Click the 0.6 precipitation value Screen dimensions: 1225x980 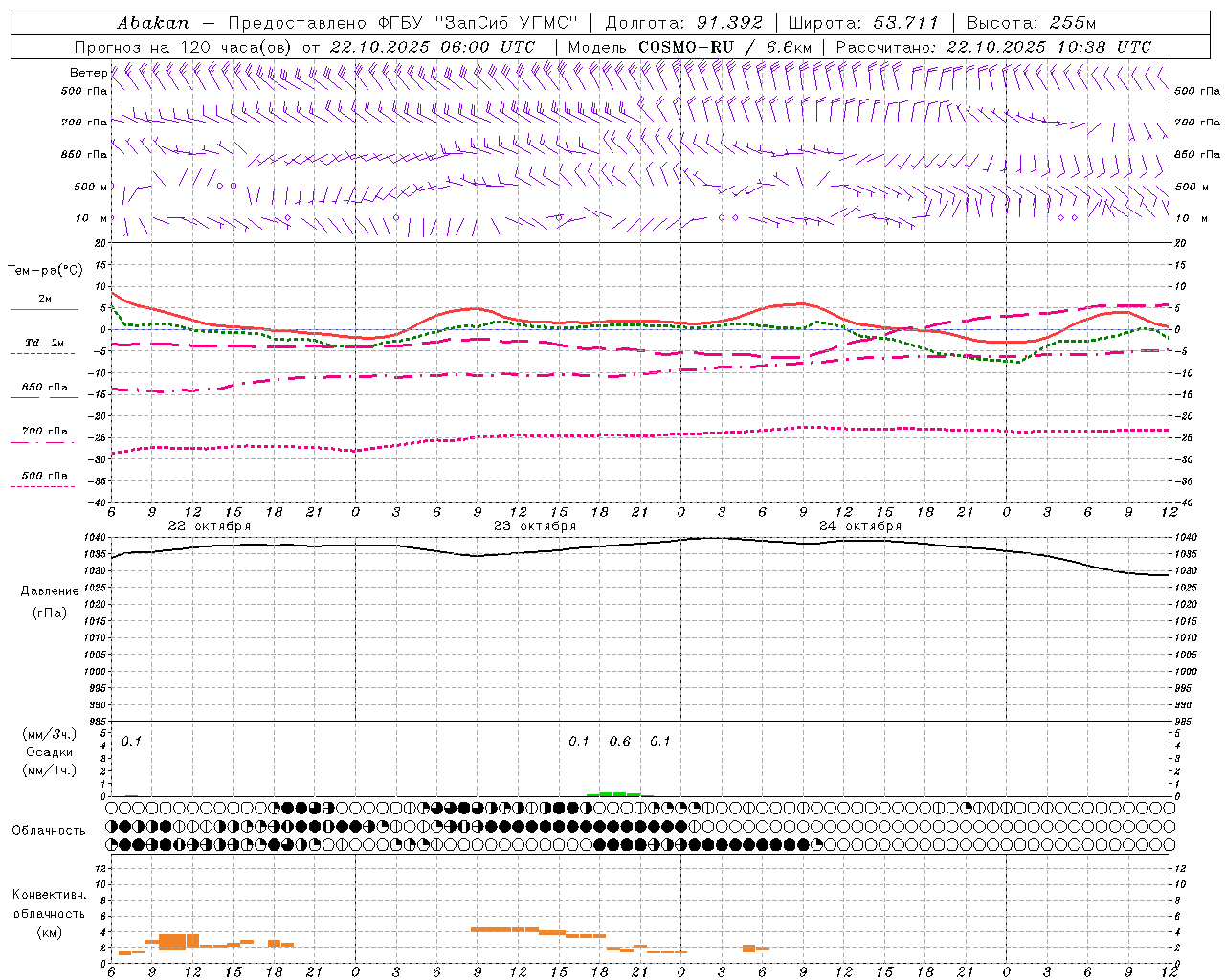click(620, 742)
